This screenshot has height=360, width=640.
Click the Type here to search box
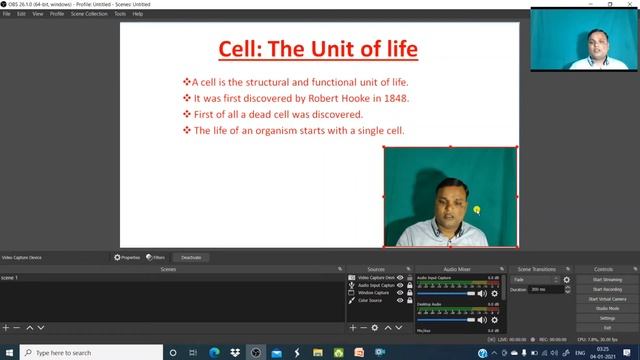pos(91,353)
